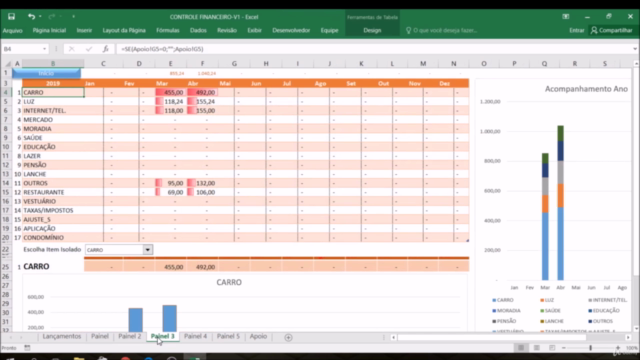Expand the formula bar with the arrow
Image resolution: width=640 pixels, height=360 pixels.
tap(635, 49)
